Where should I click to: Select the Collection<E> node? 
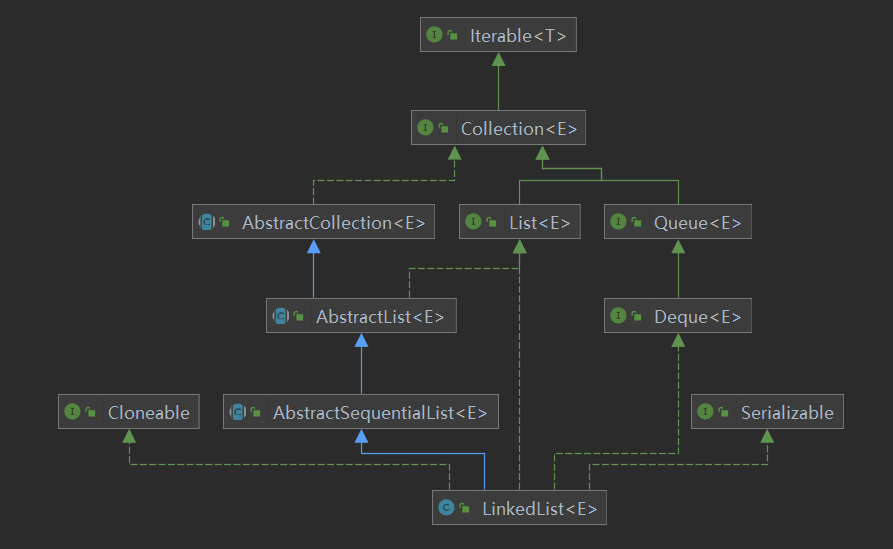pos(498,128)
